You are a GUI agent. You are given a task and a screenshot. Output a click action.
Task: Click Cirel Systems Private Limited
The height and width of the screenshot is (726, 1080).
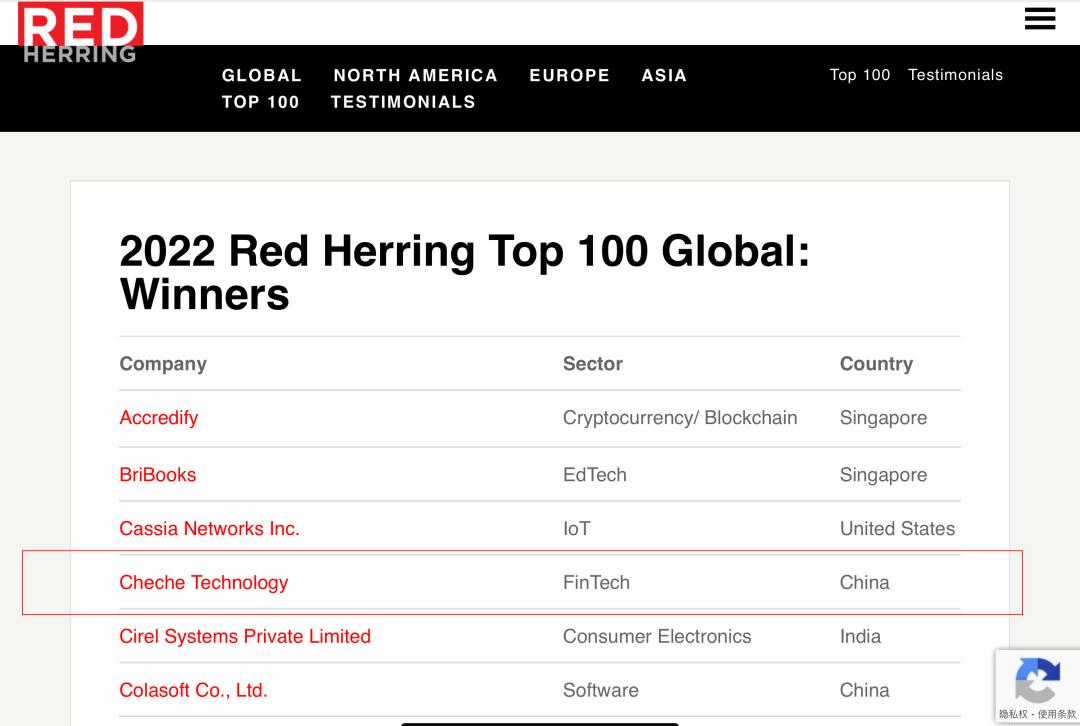click(244, 636)
